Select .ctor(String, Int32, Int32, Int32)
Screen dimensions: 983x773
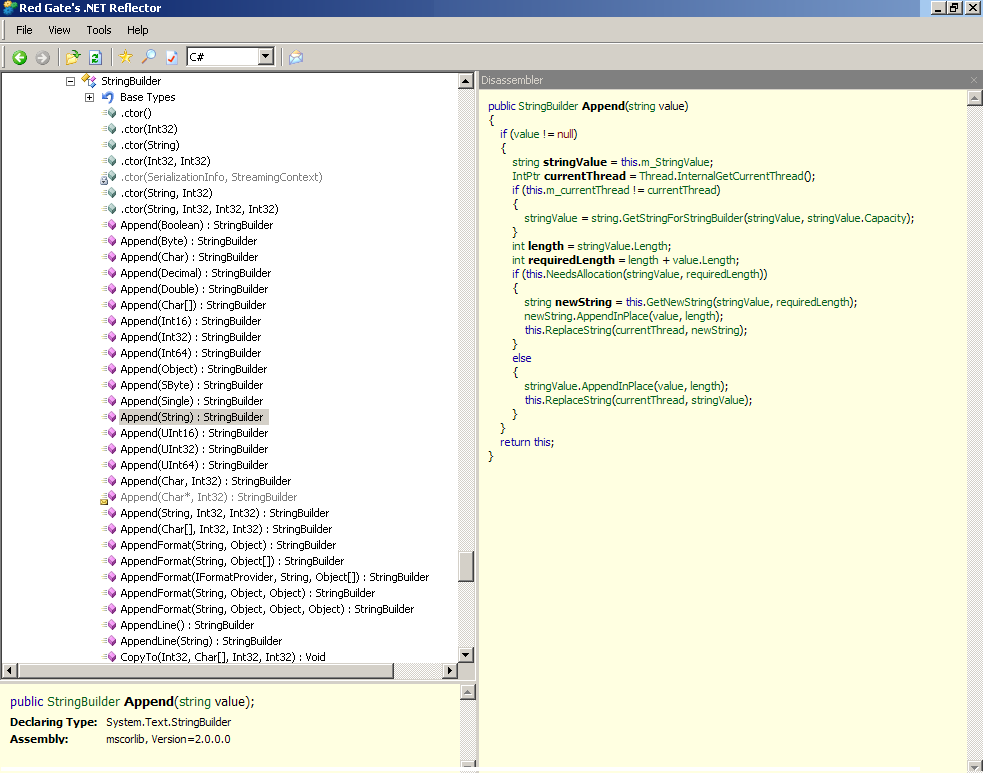click(x=199, y=209)
